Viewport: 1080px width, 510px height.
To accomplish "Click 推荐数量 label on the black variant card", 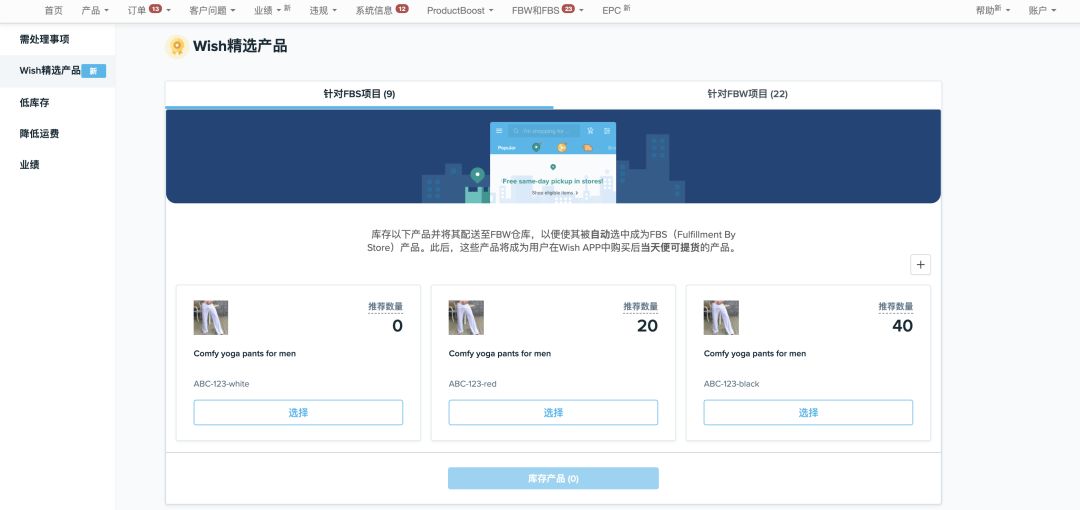I will click(895, 307).
